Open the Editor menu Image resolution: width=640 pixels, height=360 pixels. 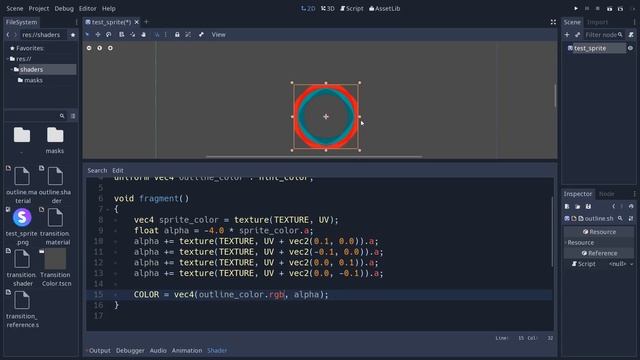tap(87, 8)
